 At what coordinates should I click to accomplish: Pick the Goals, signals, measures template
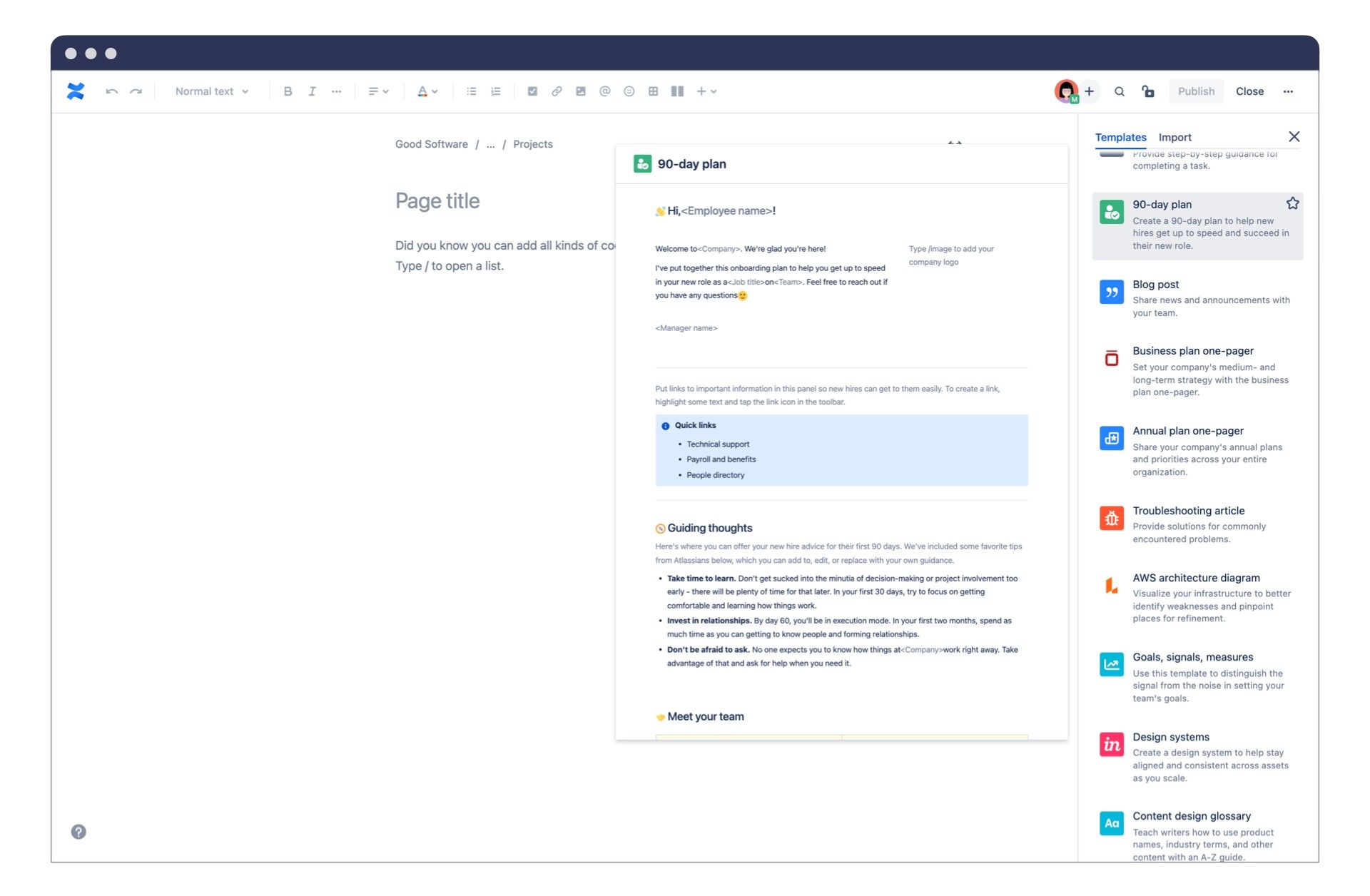(x=1197, y=677)
